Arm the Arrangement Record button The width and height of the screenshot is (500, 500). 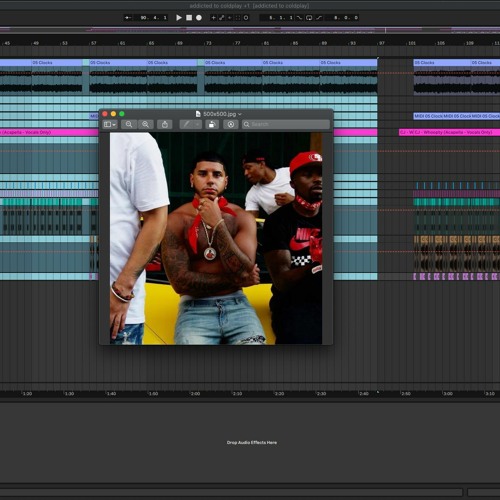point(199,18)
